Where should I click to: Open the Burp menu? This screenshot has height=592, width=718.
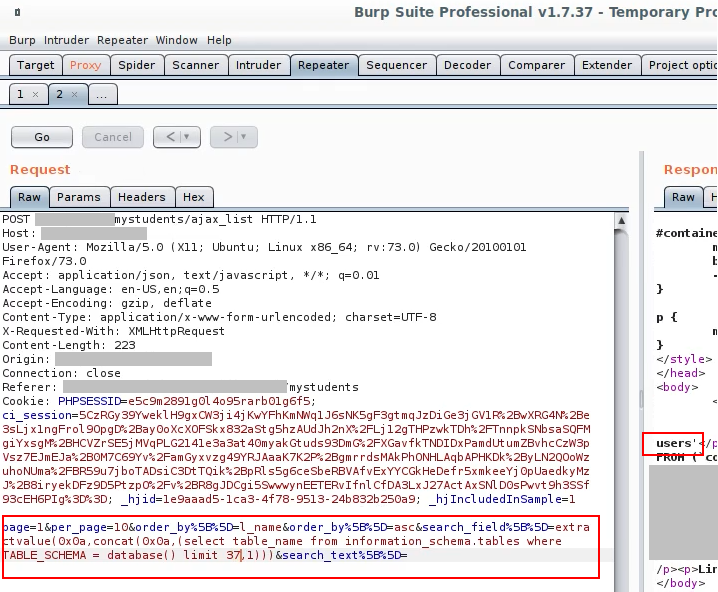tap(22, 40)
